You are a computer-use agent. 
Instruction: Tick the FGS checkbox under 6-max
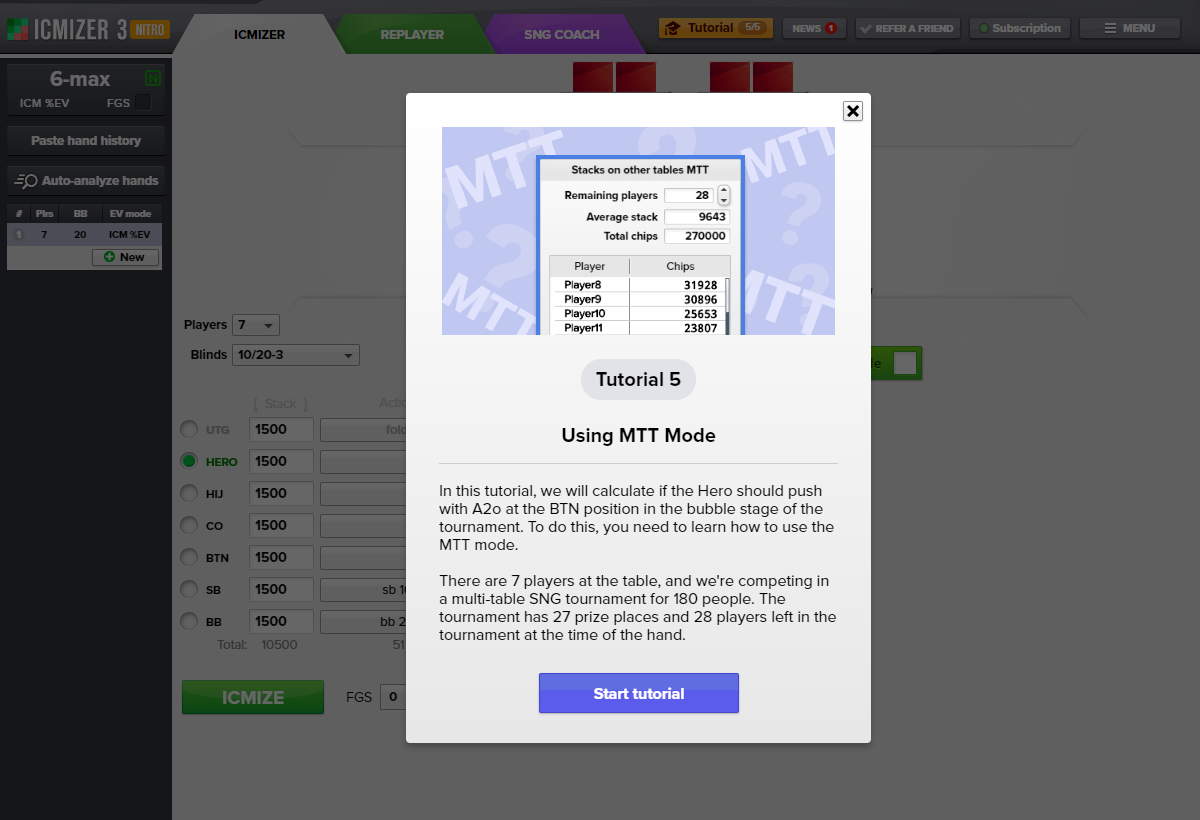click(x=144, y=102)
